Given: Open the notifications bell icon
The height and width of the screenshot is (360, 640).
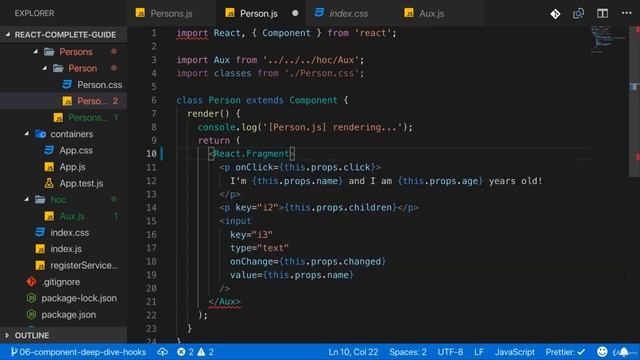Looking at the screenshot, I should 624,352.
